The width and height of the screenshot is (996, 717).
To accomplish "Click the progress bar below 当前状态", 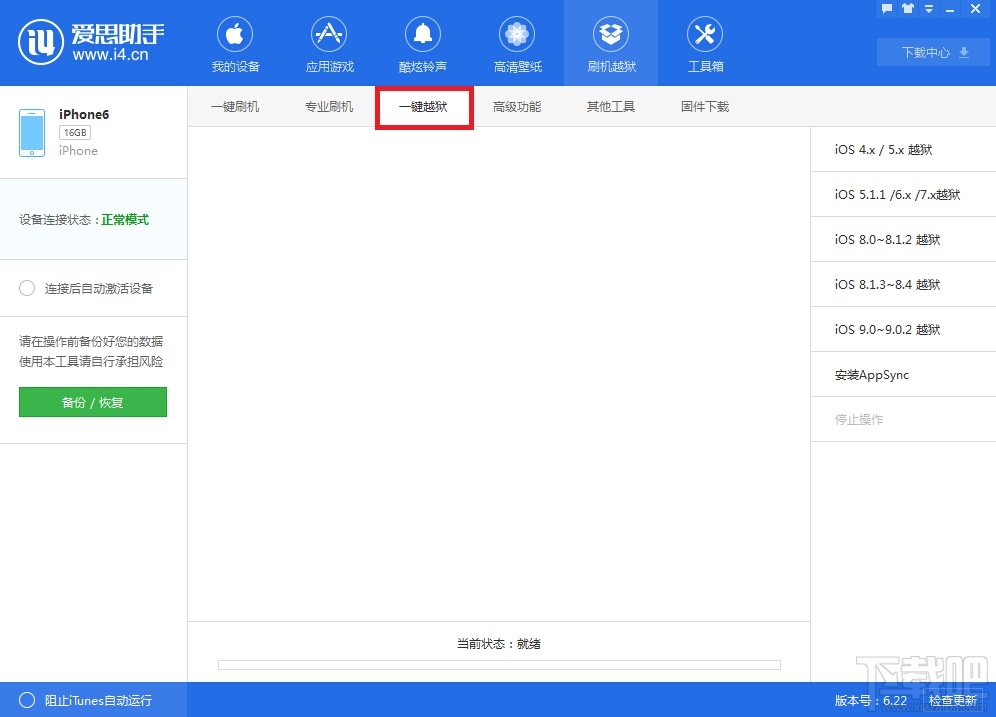I will 498,664.
